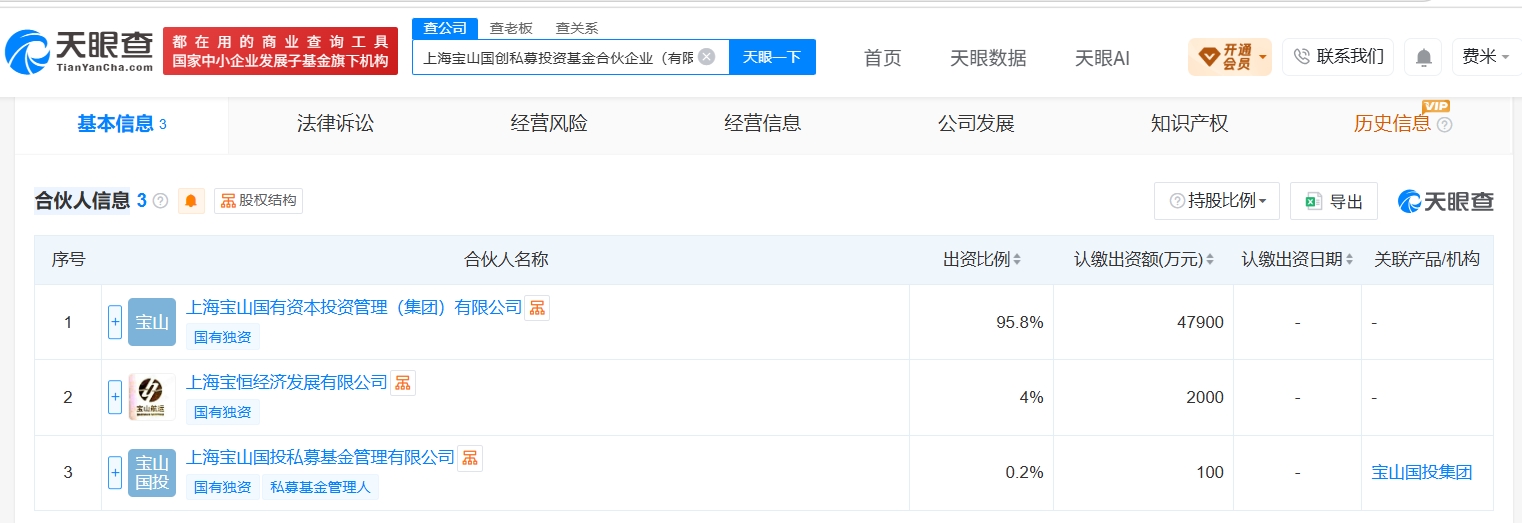Expand row 3 with the plus button
This screenshot has height=523, width=1522.
(115, 472)
